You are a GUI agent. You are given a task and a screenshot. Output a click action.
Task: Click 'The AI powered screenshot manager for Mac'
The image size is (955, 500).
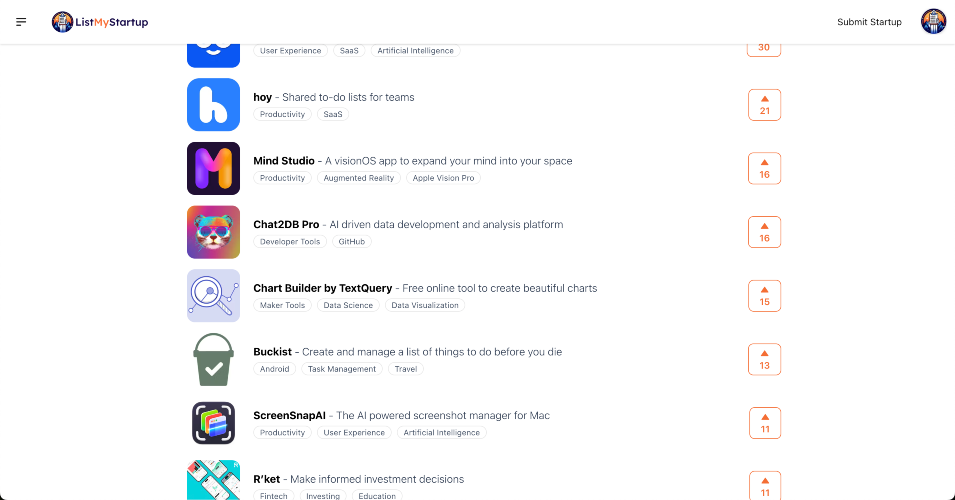click(443, 415)
